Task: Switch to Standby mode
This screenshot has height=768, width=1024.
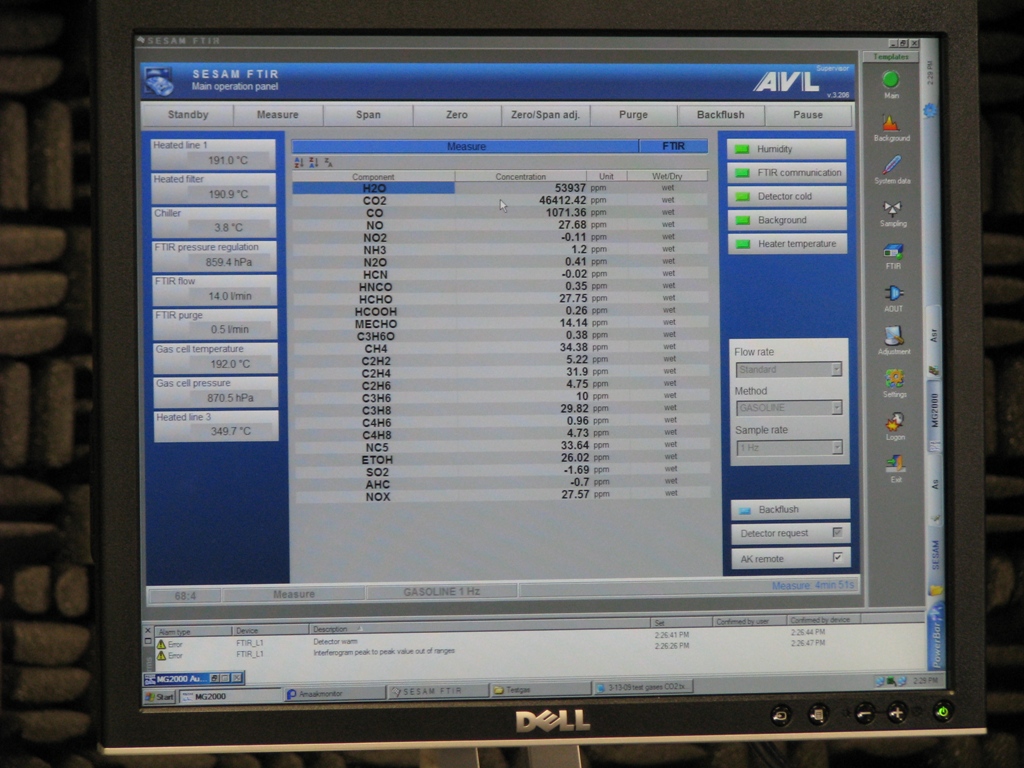Action: pos(188,115)
